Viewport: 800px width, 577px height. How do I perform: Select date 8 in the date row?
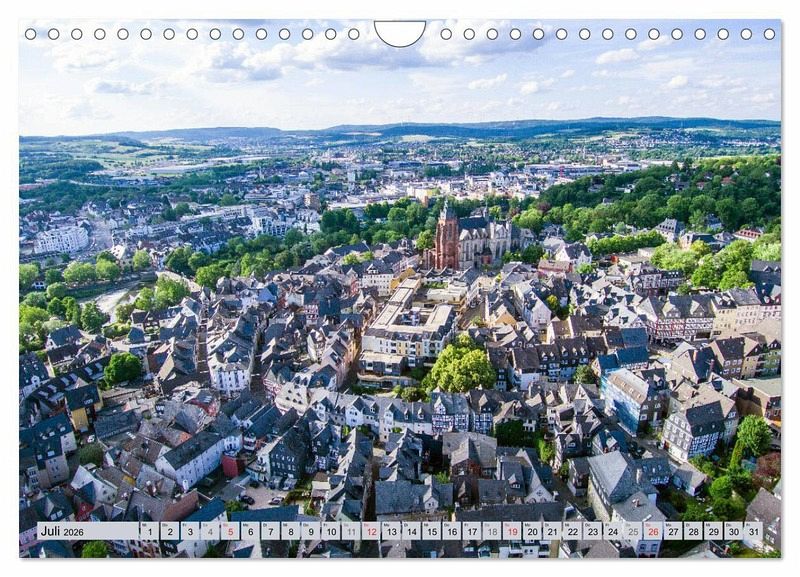click(290, 531)
